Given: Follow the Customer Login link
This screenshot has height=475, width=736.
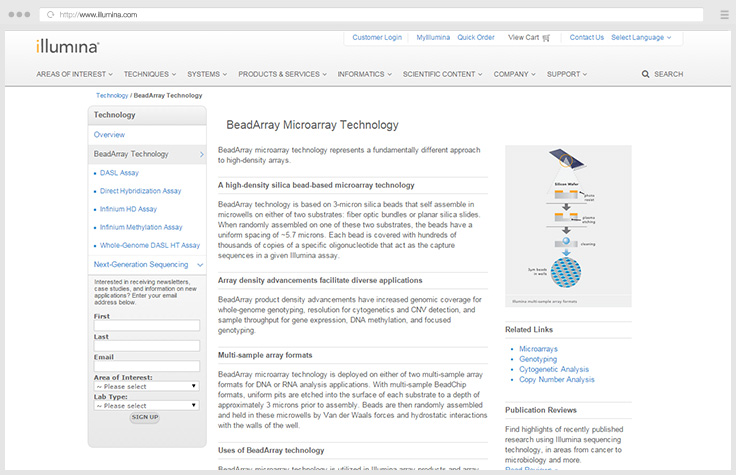Looking at the screenshot, I should coord(377,38).
